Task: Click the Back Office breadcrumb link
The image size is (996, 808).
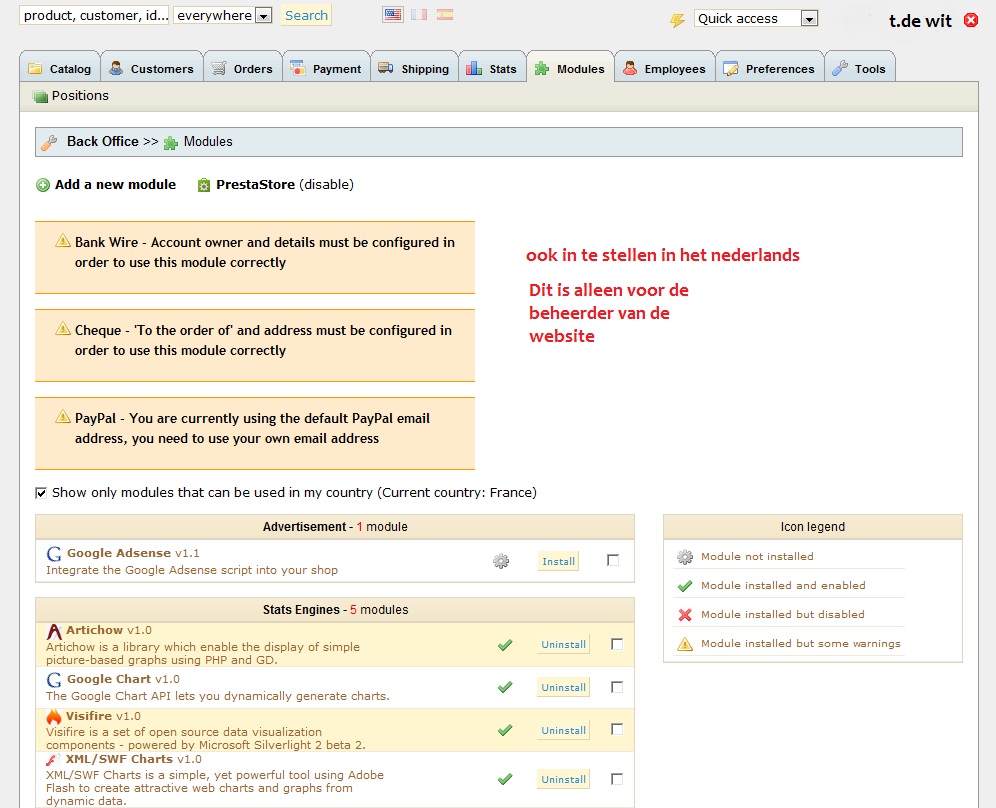Action: tap(102, 142)
